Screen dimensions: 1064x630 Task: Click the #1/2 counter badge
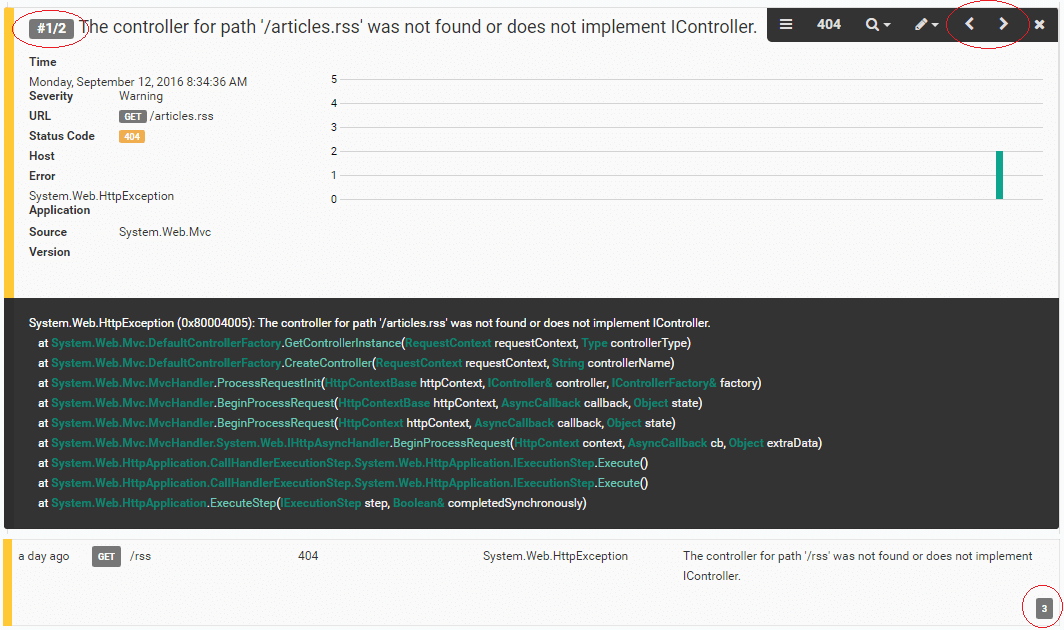(x=50, y=28)
